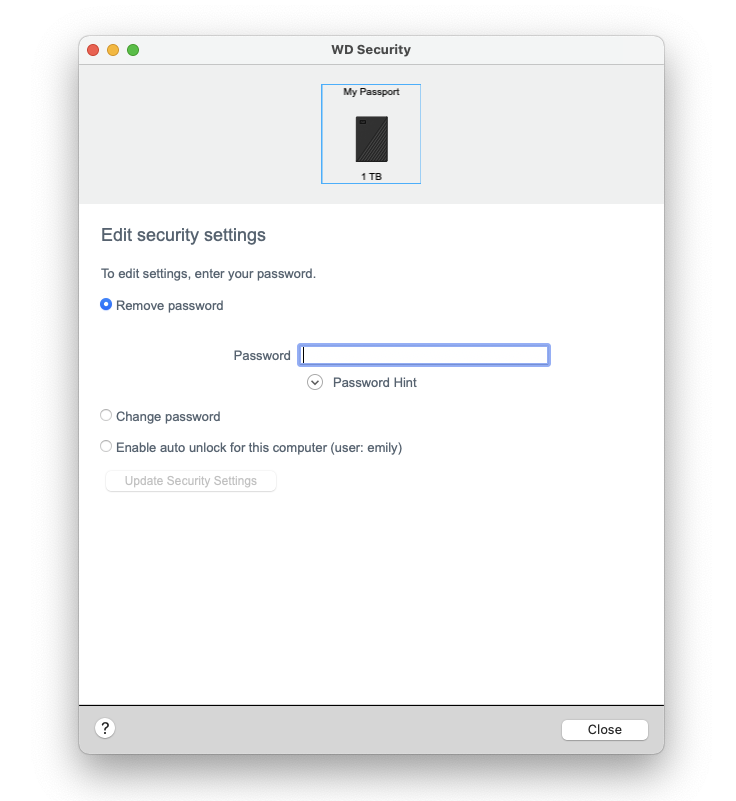The width and height of the screenshot is (736, 801).
Task: Click the WD Security window title
Action: click(371, 50)
